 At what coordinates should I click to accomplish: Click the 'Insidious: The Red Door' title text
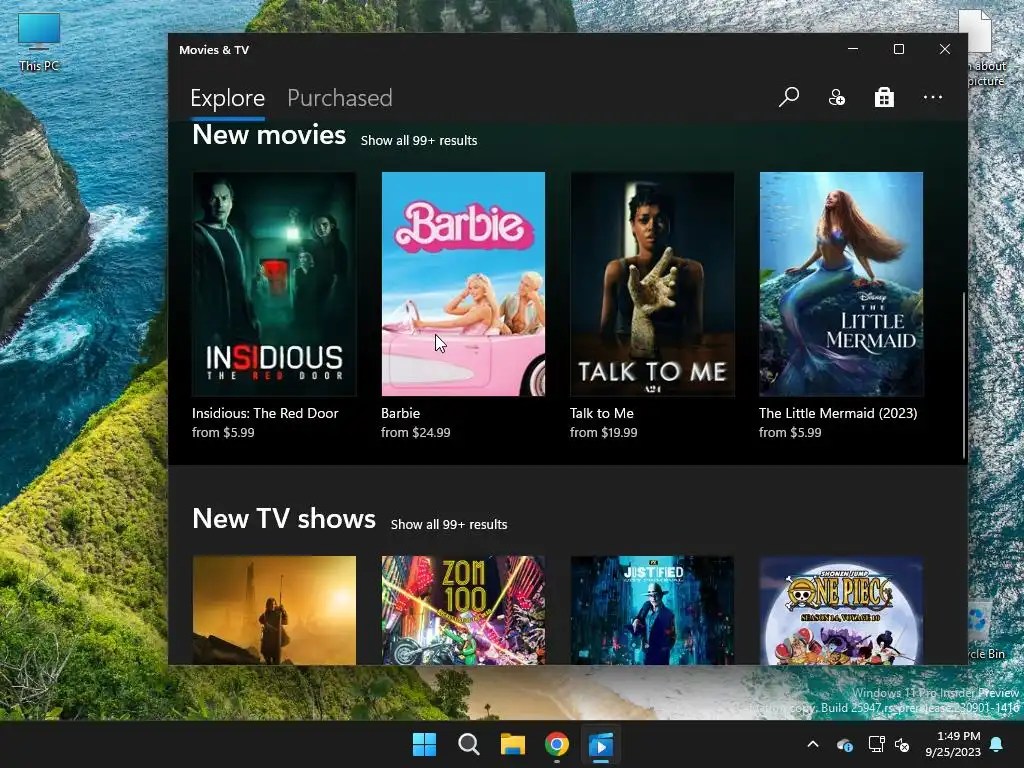(x=265, y=413)
